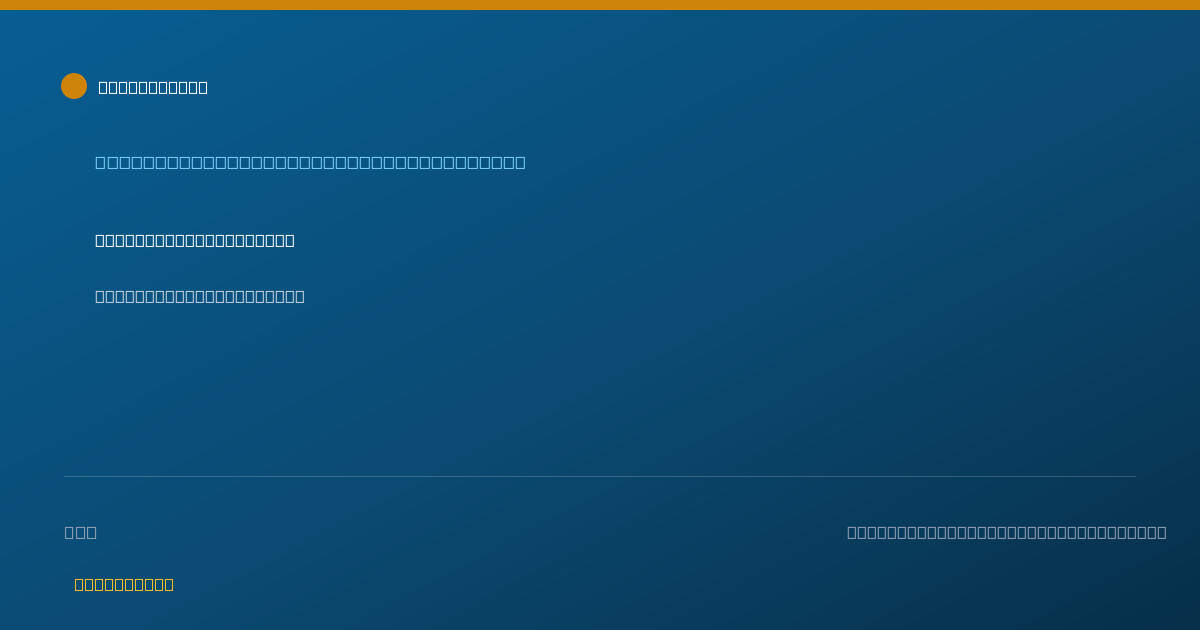
Task: Click the orange accent bar along the top
Action: click(x=600, y=5)
